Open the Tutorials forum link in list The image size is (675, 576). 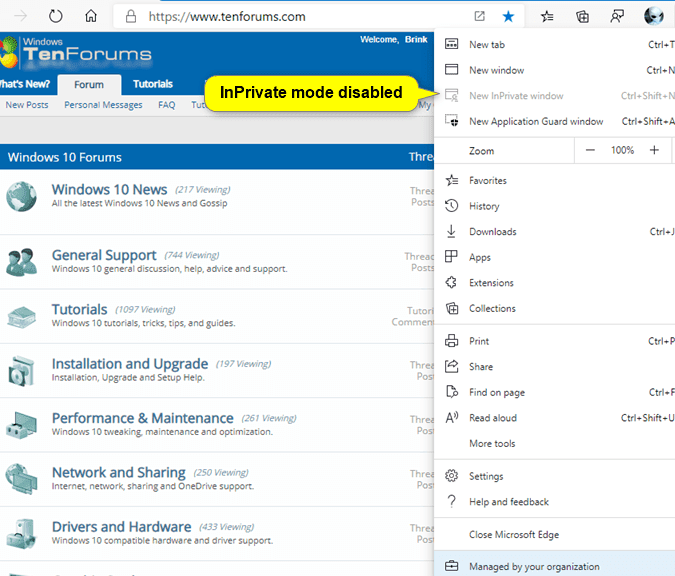79,309
